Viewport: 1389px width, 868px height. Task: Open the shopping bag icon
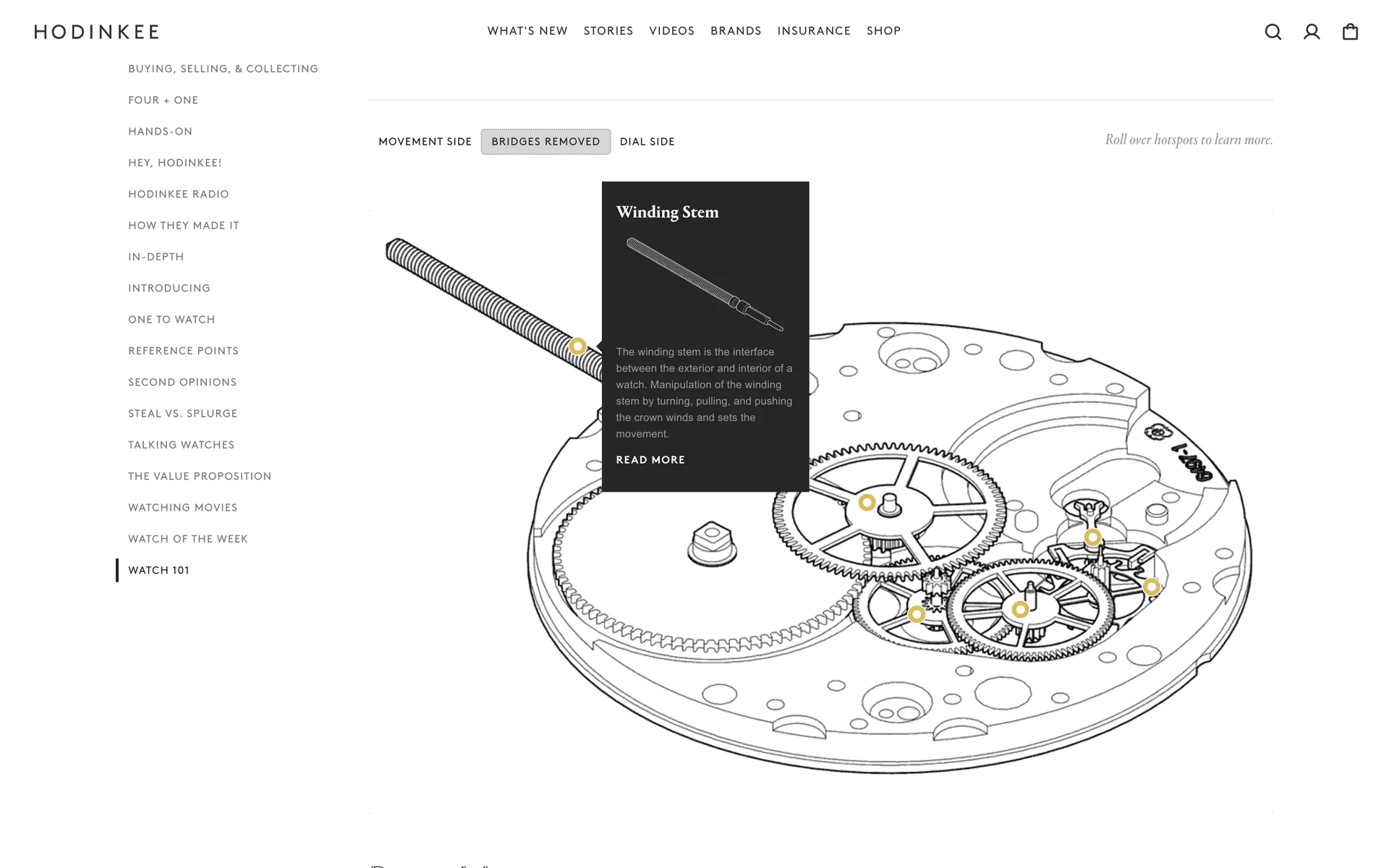1349,32
